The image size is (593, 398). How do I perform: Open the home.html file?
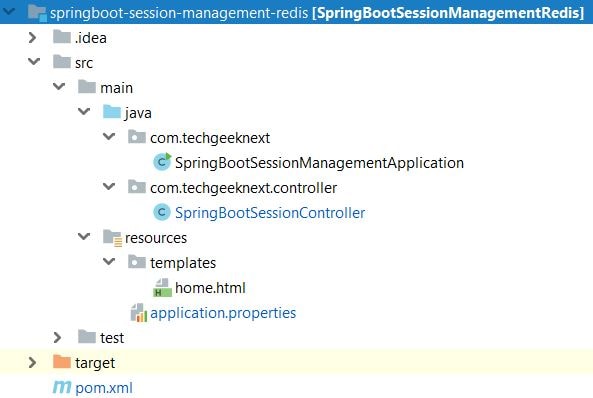pos(210,288)
